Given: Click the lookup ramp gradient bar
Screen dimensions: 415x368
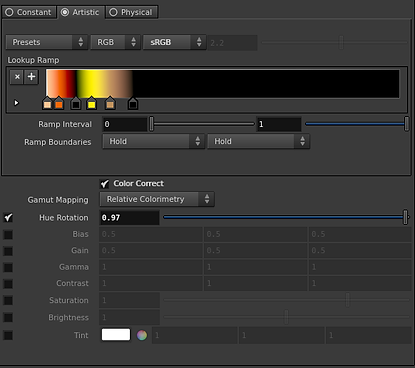Looking at the screenshot, I should pos(222,84).
